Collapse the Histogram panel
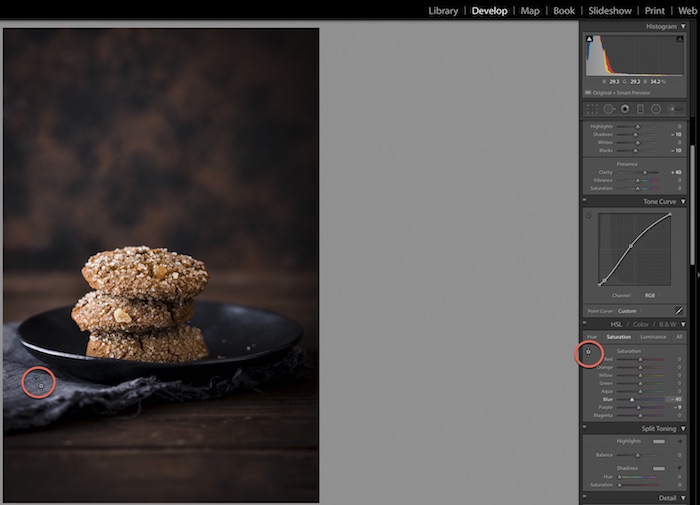This screenshot has width=700, height=505. coord(683,26)
